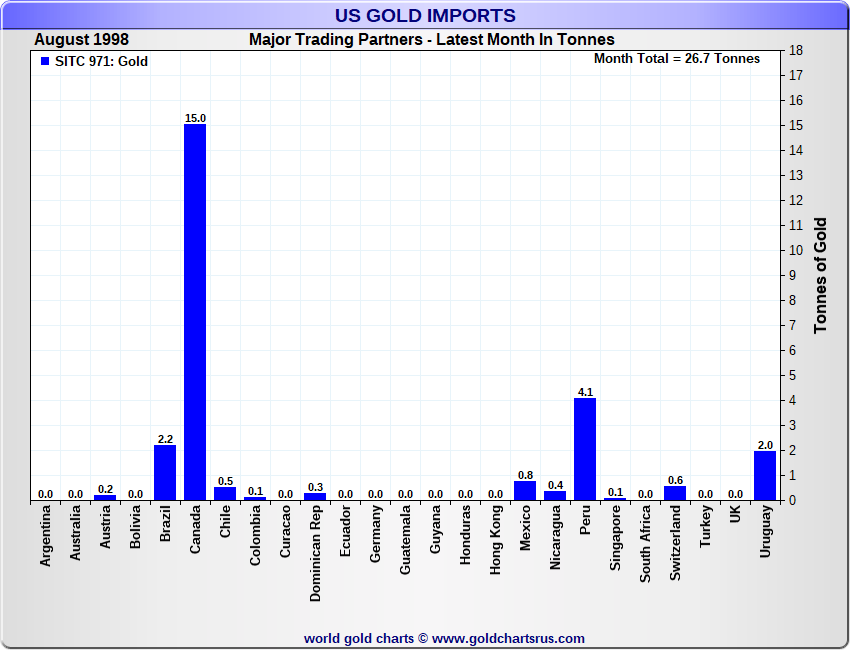The width and height of the screenshot is (850, 650).
Task: Click the Major Trading Partners subtitle
Action: pyautogui.click(x=431, y=40)
